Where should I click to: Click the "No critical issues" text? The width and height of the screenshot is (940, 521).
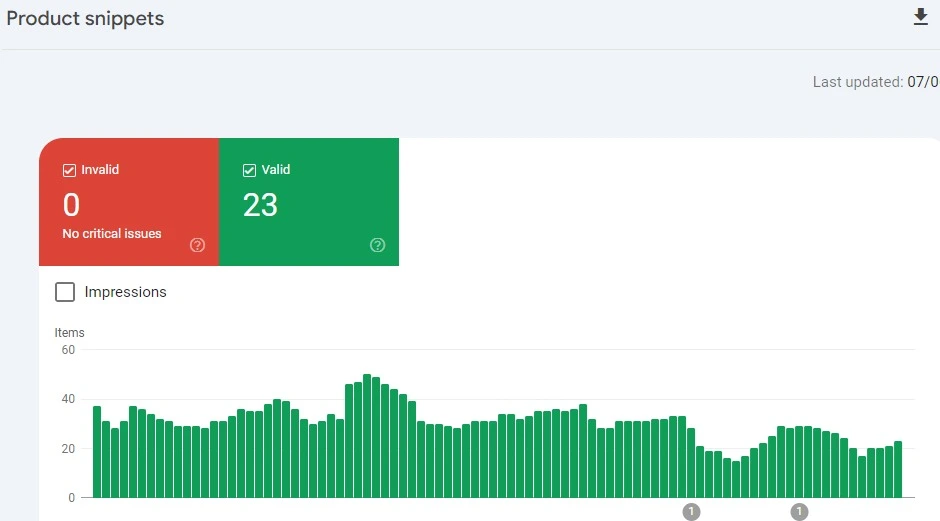coord(112,234)
